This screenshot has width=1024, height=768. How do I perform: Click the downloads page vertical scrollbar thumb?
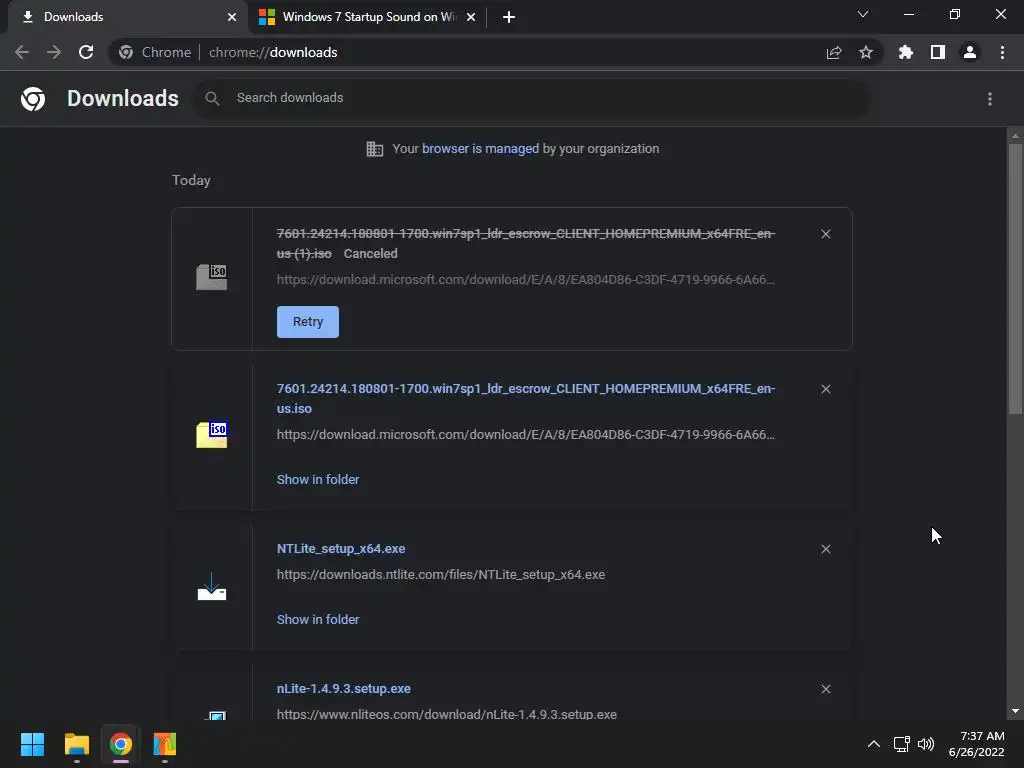tap(1015, 279)
